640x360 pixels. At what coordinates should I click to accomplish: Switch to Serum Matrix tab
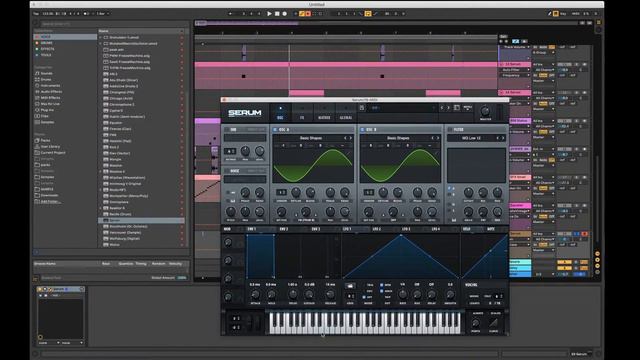click(324, 113)
